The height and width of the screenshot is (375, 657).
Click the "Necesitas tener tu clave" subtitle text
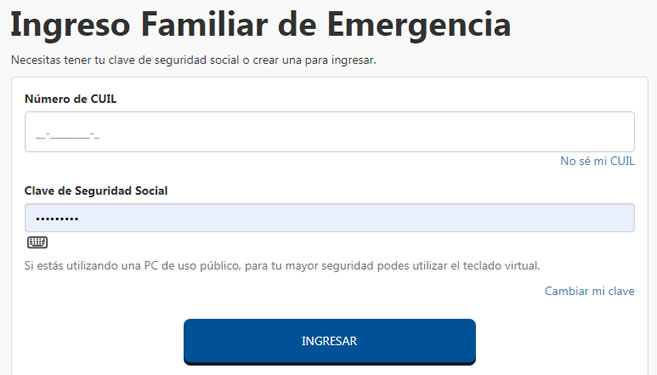(193, 60)
